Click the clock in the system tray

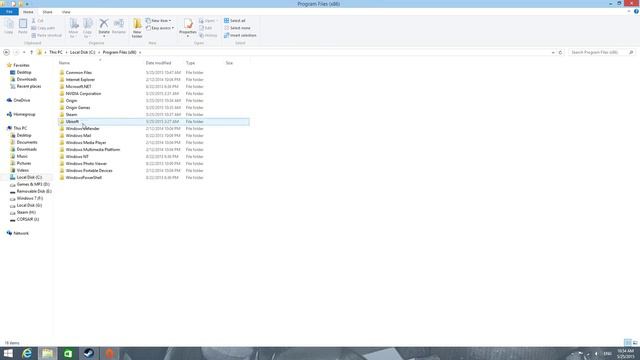coord(625,353)
